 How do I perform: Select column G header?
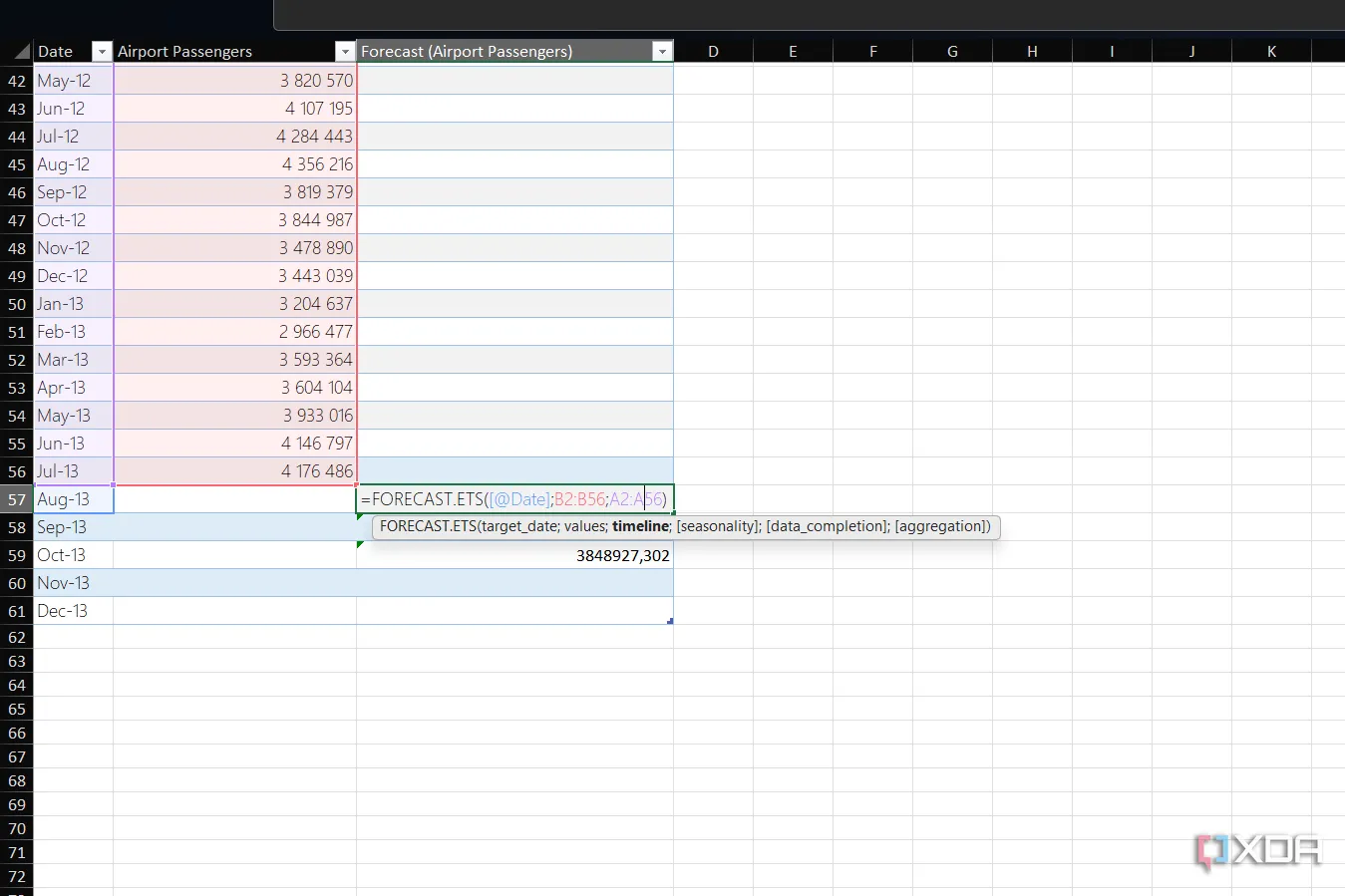tap(952, 52)
